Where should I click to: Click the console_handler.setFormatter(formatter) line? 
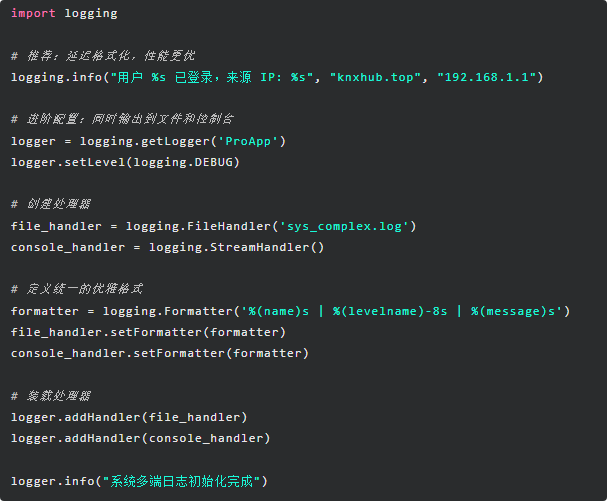[x=160, y=353]
